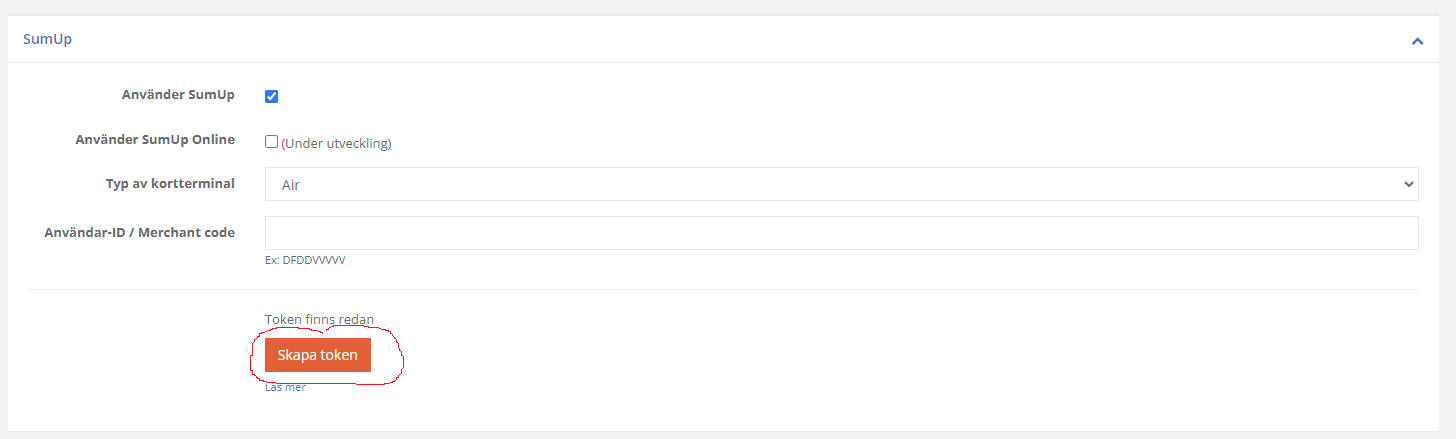Click the empty SumUp header bar area
Viewport: 1456px width, 439px height.
[x=700, y=40]
